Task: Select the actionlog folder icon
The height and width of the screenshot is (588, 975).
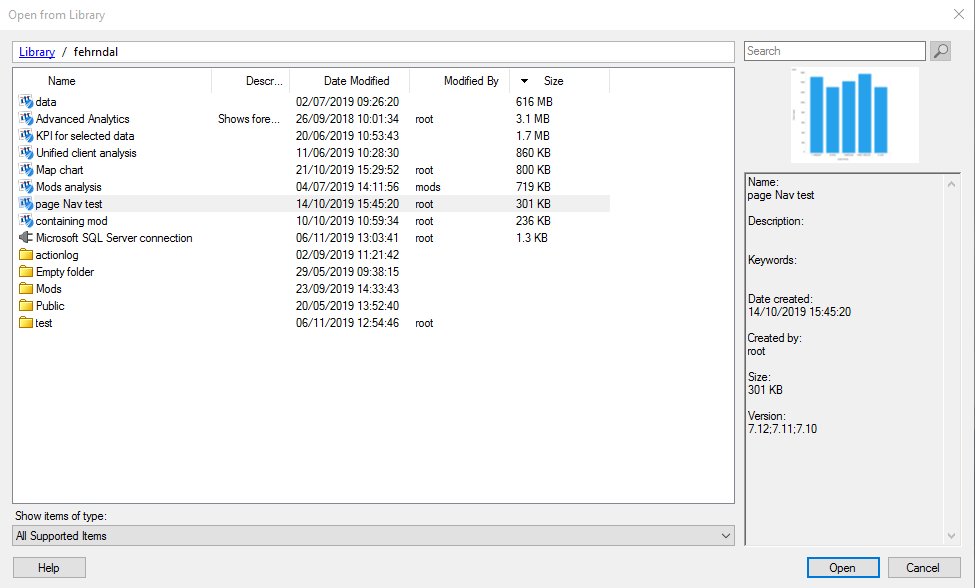Action: coord(26,255)
